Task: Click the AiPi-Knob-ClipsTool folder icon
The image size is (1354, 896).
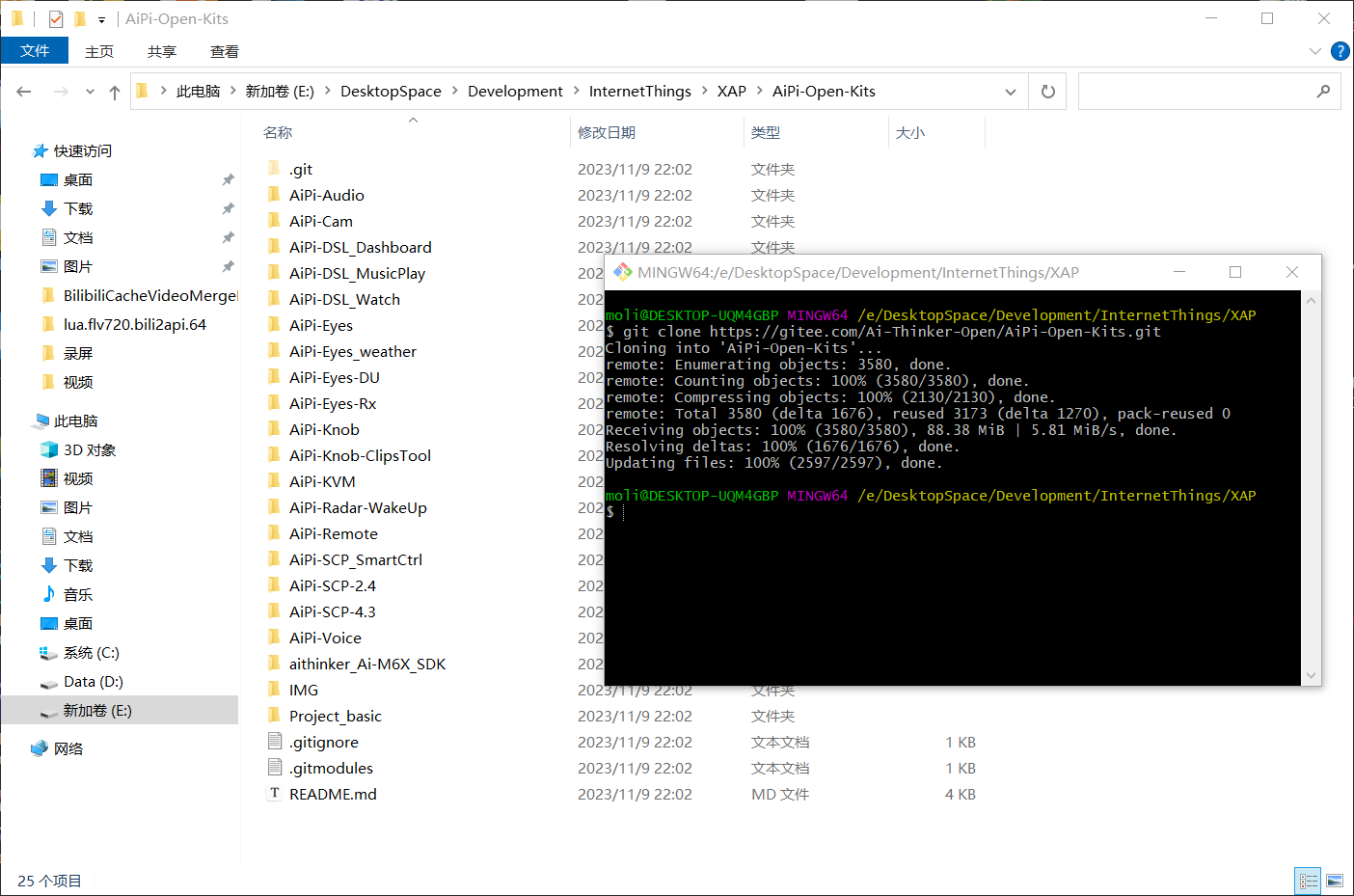Action: (x=274, y=455)
